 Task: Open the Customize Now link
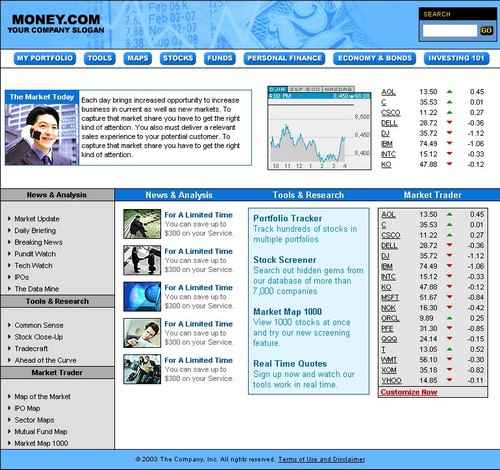point(409,392)
